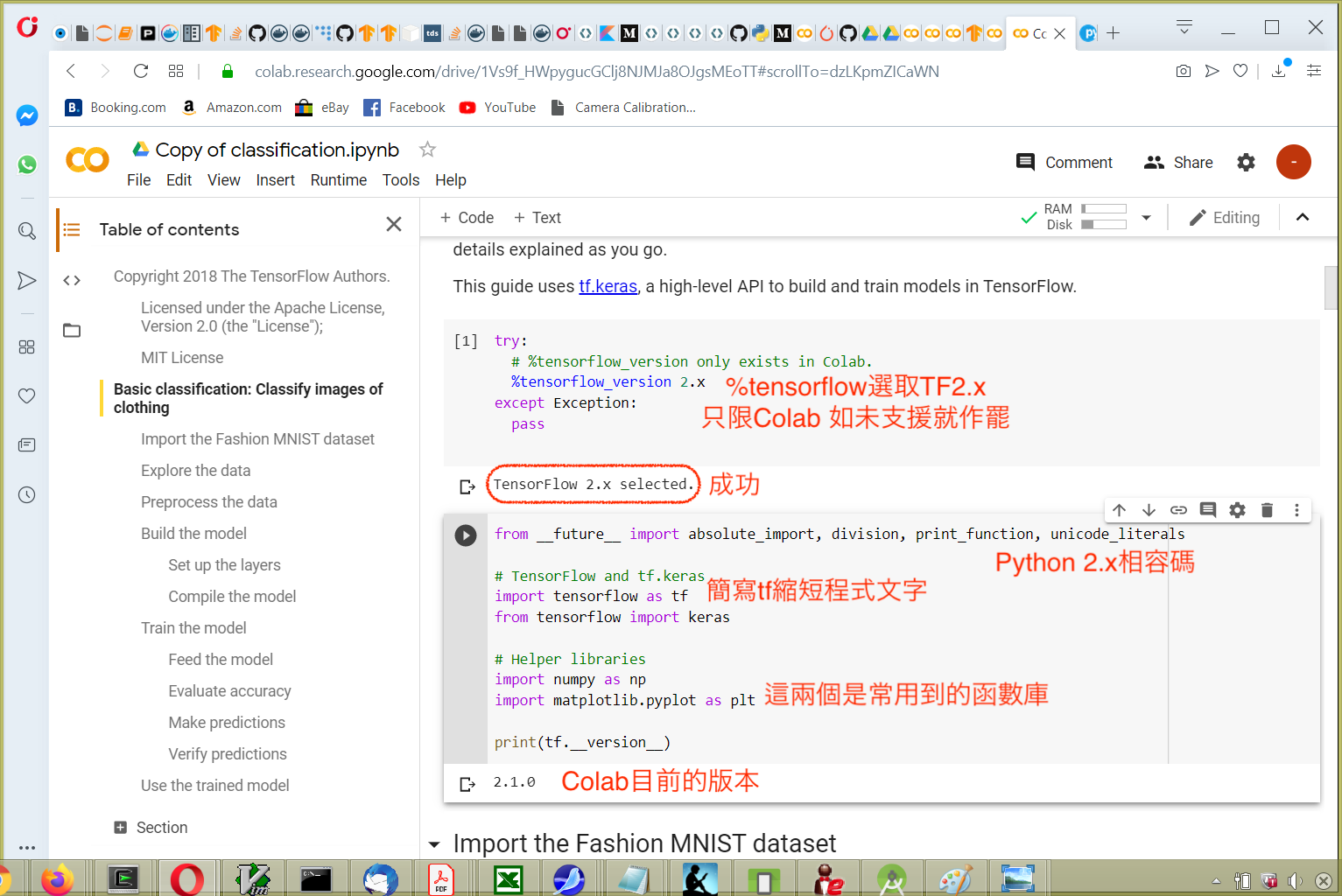Open the Files folder panel icon
Screen dimensions: 1342x896
(x=72, y=330)
